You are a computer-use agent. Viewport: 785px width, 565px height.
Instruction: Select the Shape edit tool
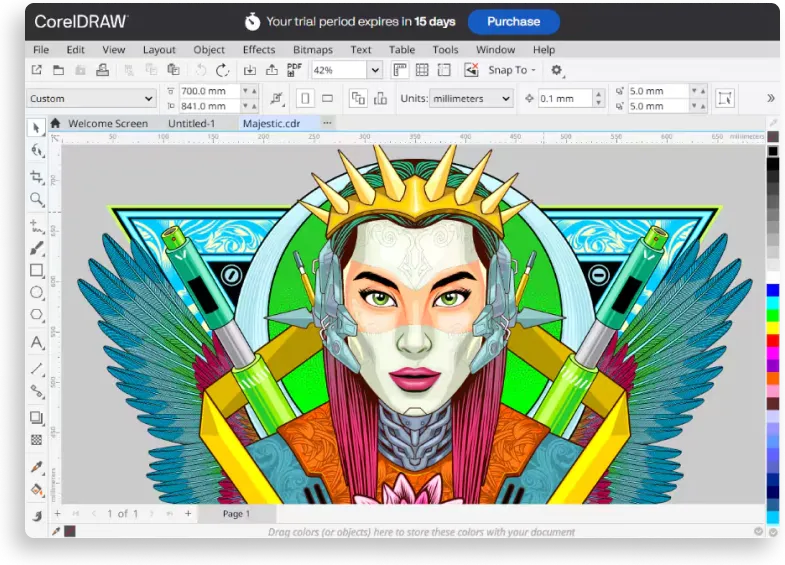[x=37, y=150]
